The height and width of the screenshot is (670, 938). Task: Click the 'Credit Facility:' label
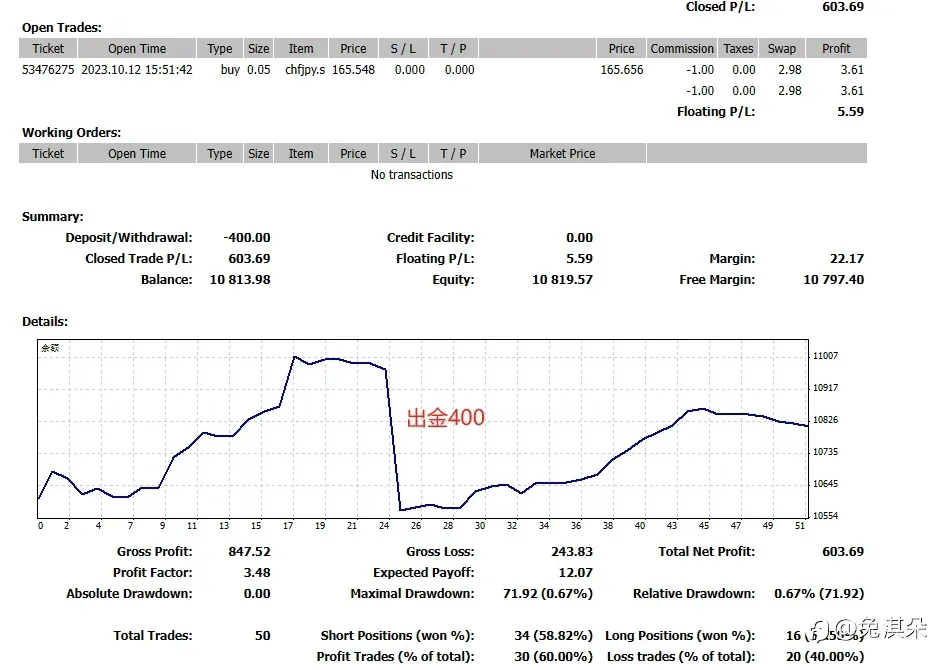coord(431,237)
